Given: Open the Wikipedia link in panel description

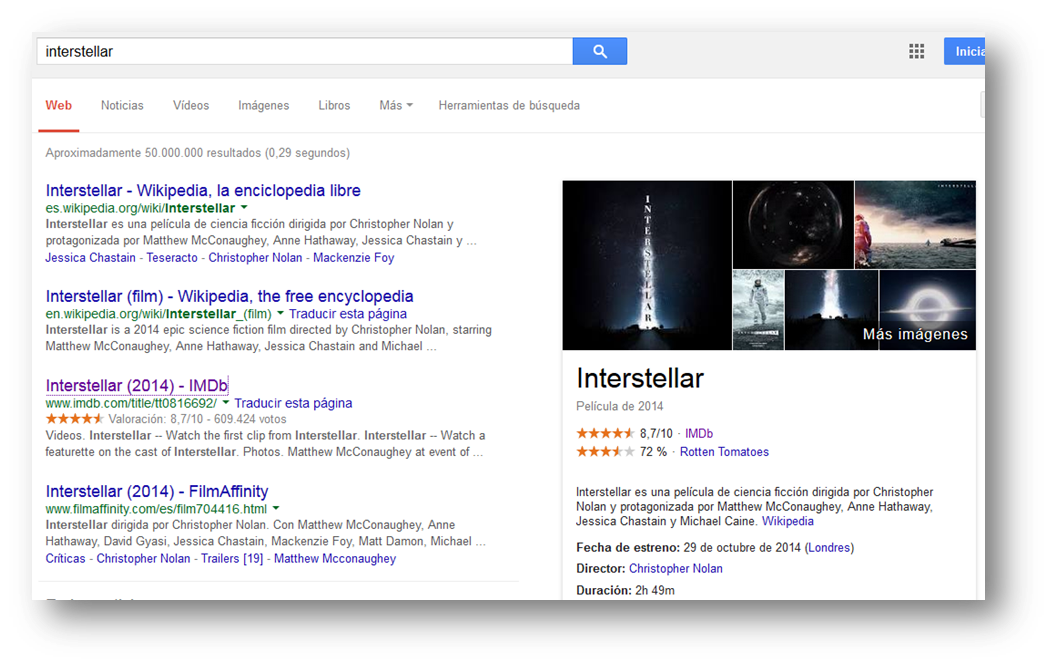Looking at the screenshot, I should [788, 522].
